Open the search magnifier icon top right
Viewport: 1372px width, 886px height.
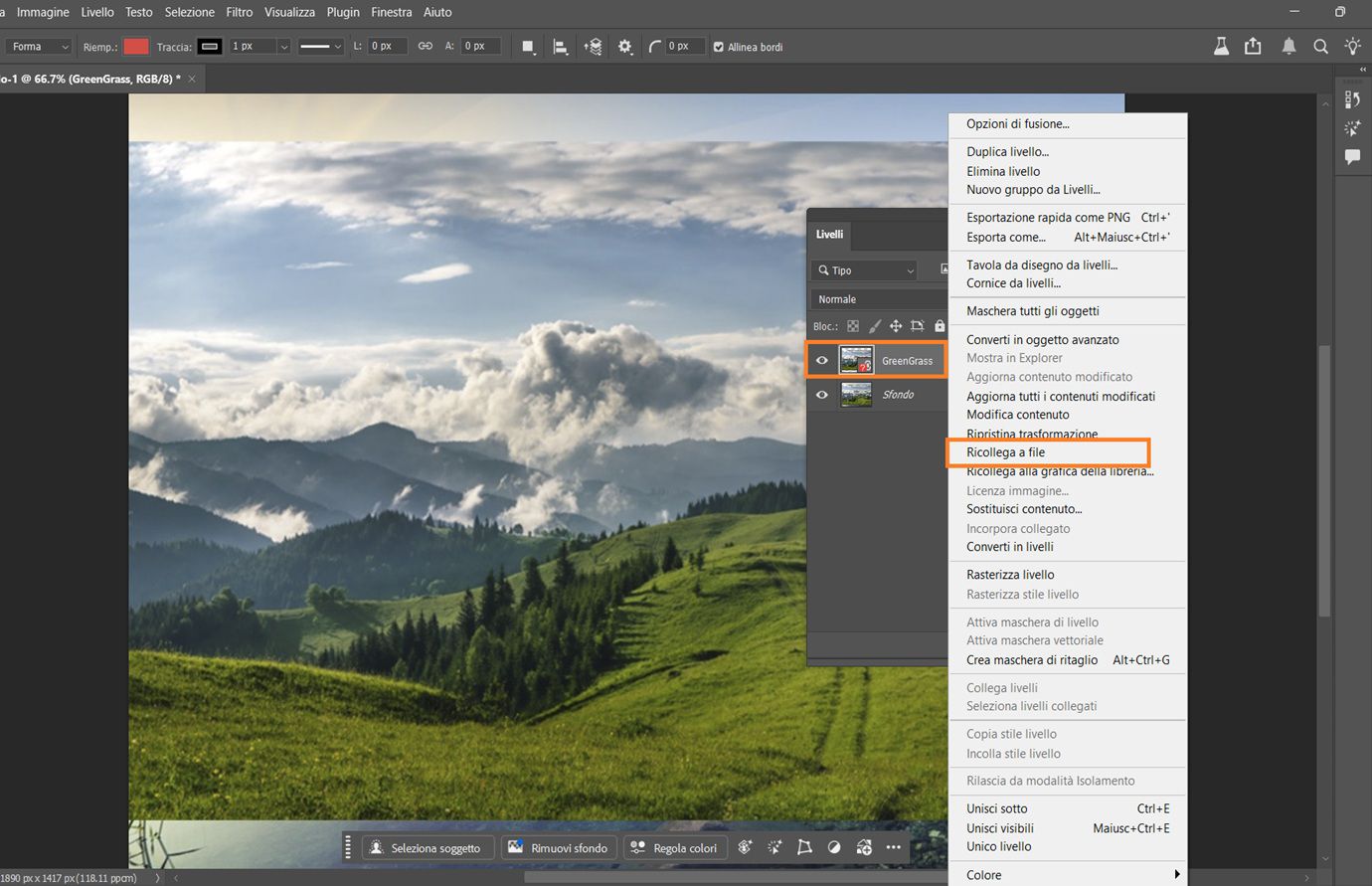tap(1320, 47)
